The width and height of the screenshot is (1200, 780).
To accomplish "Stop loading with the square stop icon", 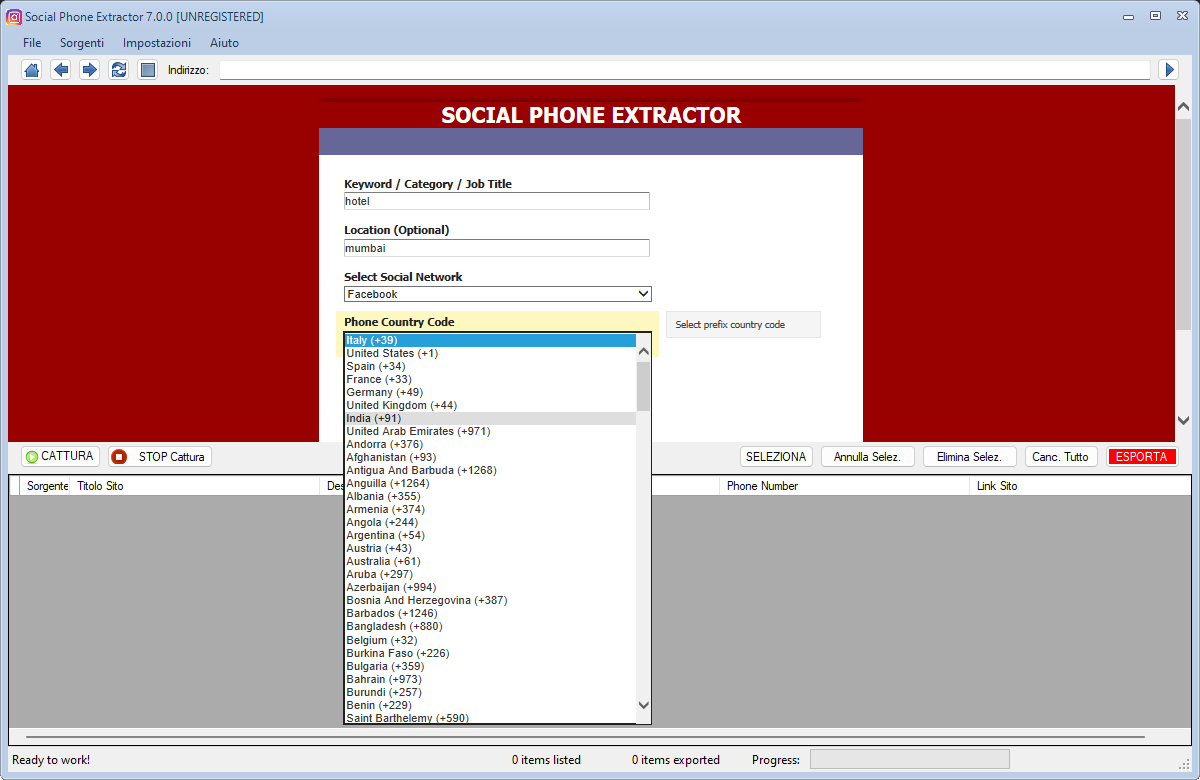I will pos(148,69).
